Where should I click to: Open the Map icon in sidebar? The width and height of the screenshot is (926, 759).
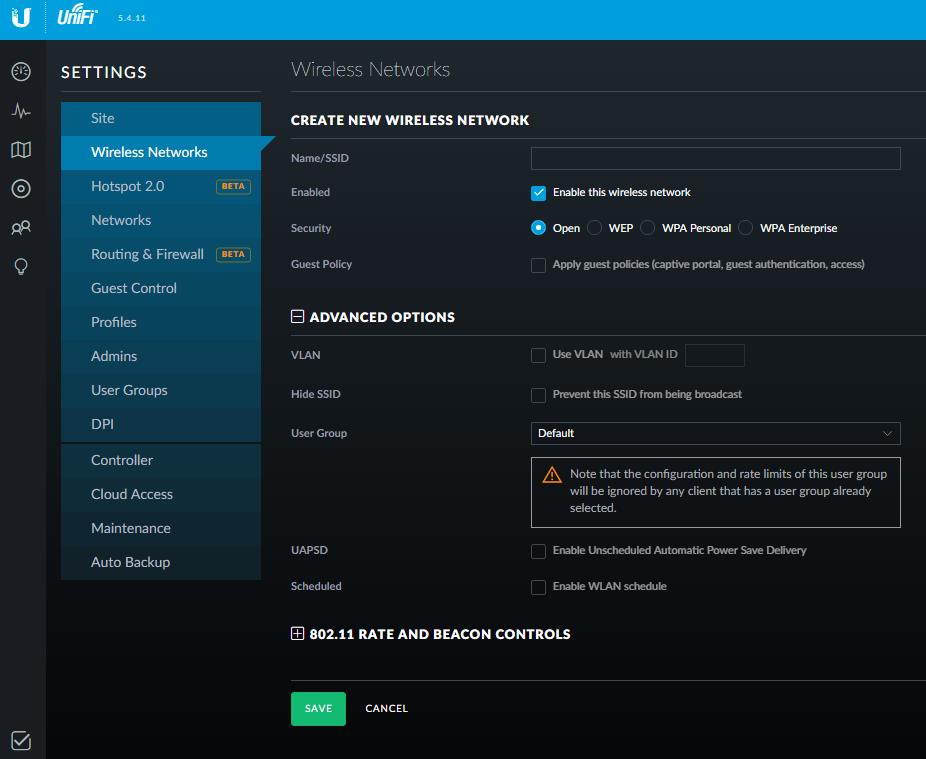point(21,150)
